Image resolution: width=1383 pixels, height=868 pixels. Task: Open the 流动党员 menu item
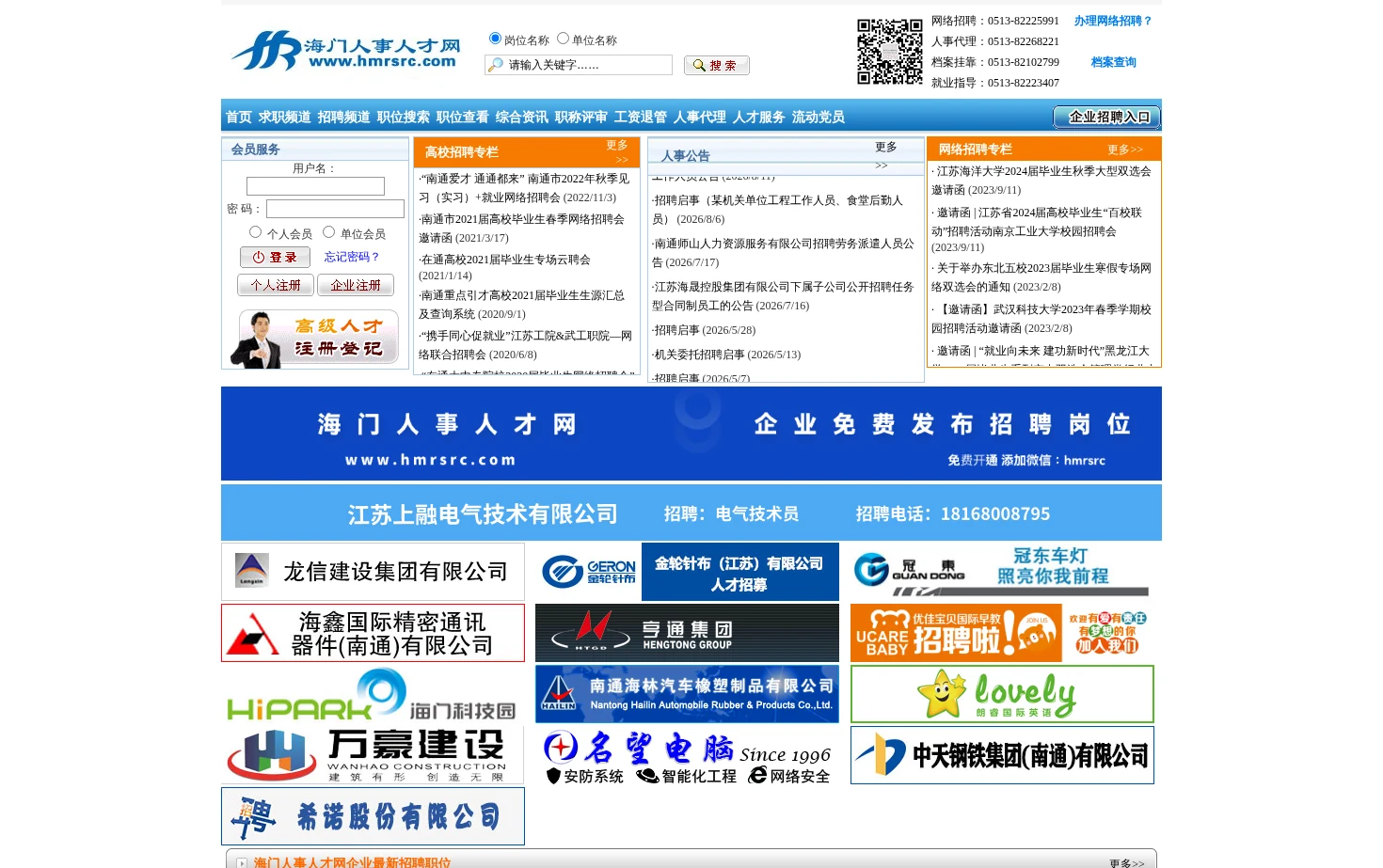pos(819,117)
